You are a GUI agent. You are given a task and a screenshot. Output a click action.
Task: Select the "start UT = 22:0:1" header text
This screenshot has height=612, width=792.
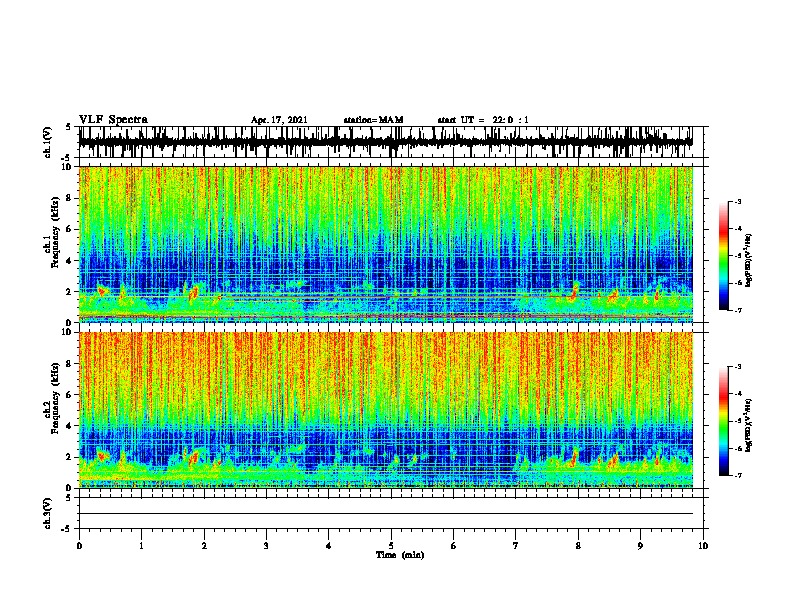[x=482, y=120]
